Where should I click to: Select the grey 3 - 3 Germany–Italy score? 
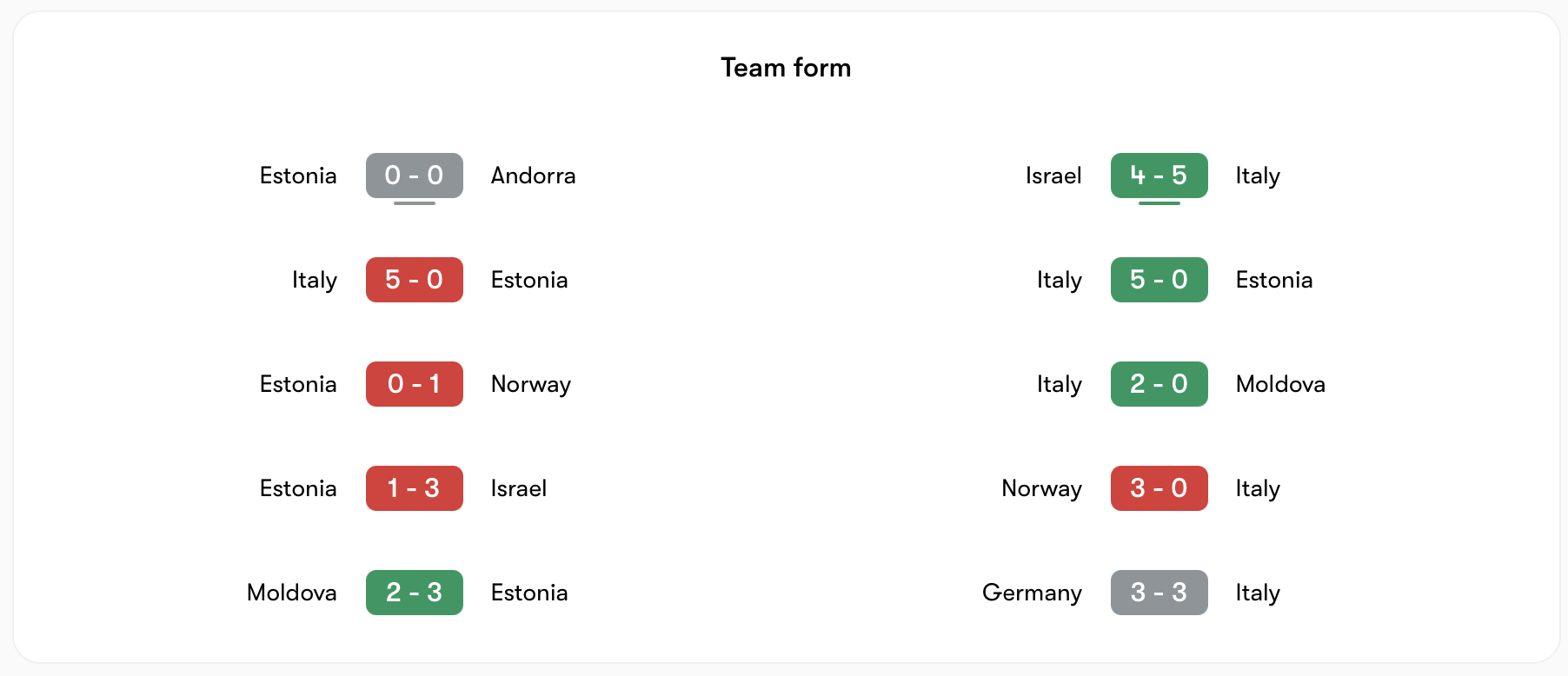click(1159, 593)
